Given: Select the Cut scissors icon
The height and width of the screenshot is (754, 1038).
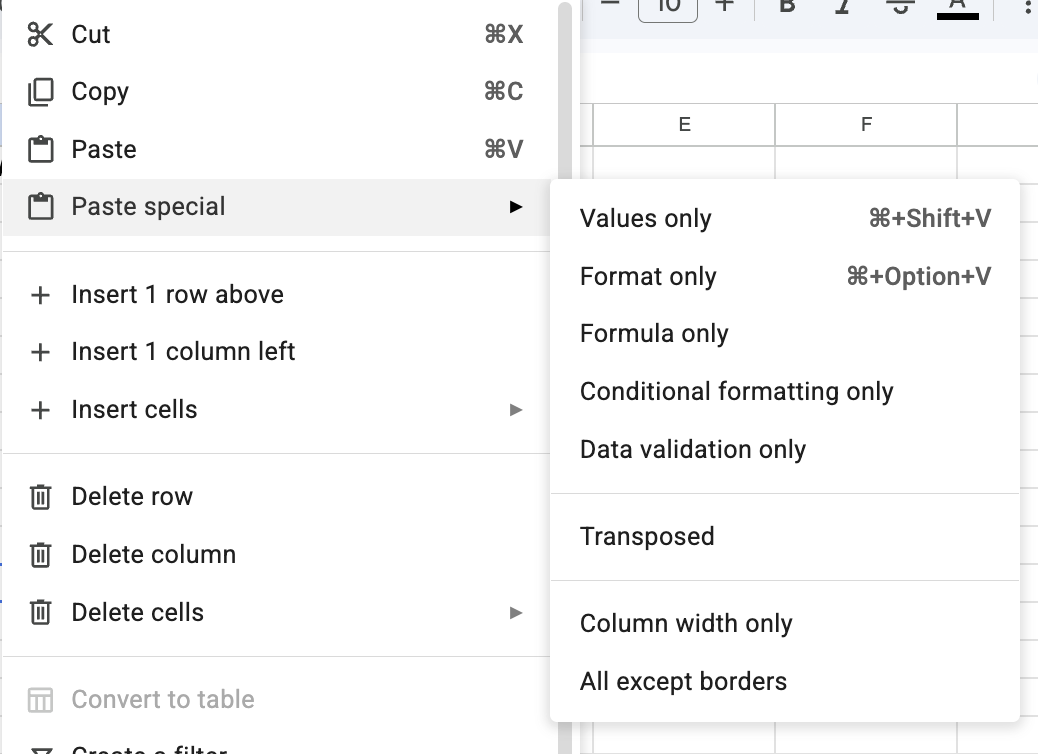Looking at the screenshot, I should point(39,33).
